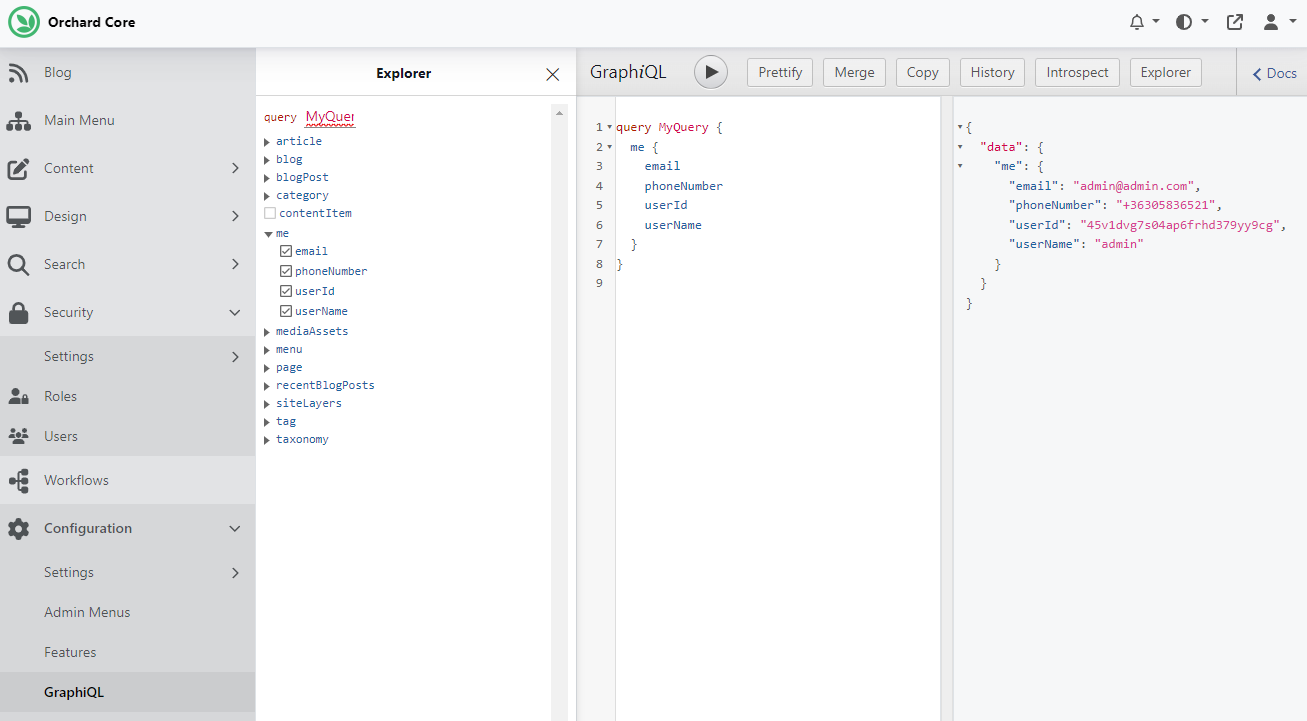Open Users page

point(128,437)
